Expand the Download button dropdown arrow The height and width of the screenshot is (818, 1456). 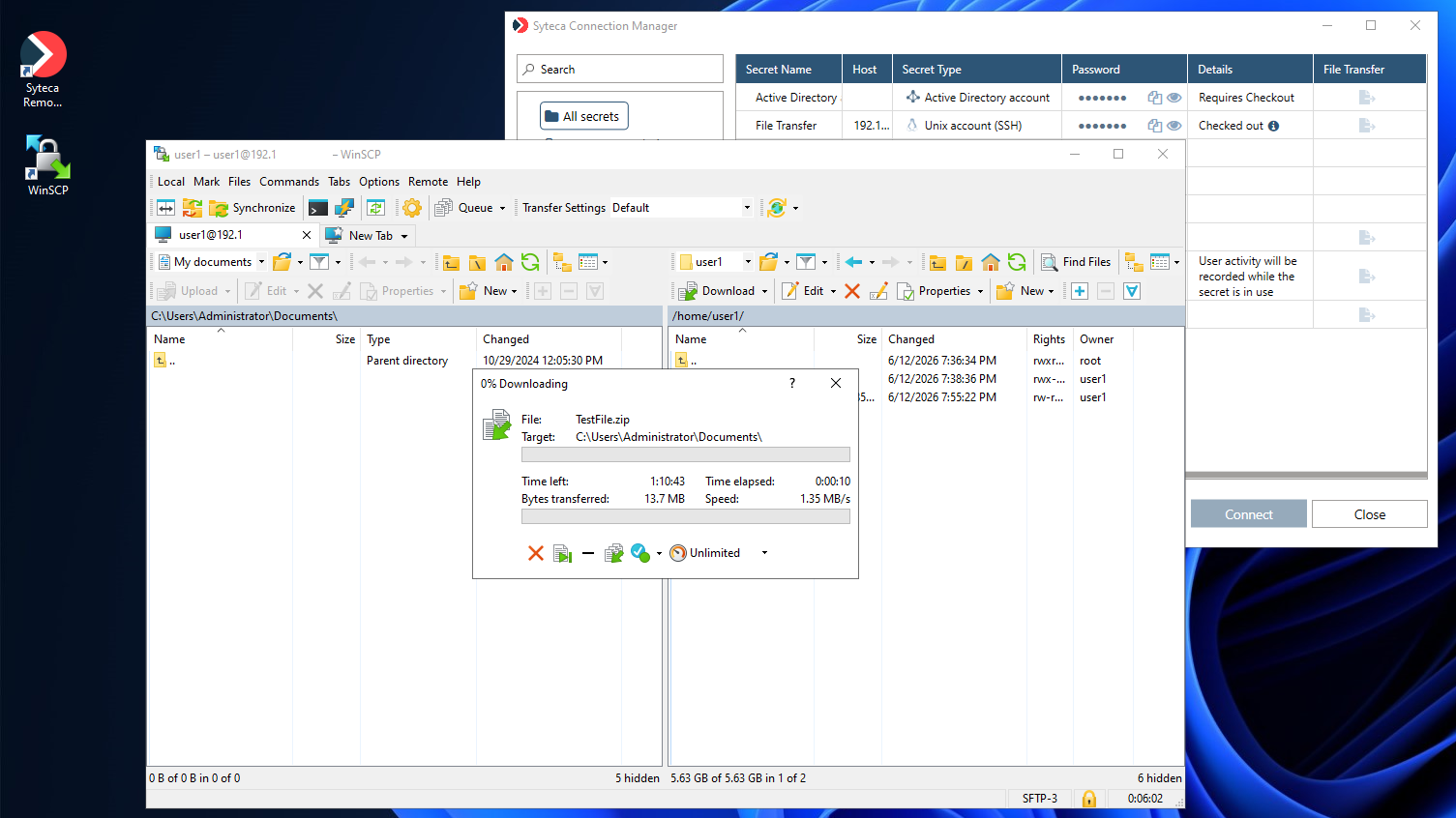coord(764,291)
